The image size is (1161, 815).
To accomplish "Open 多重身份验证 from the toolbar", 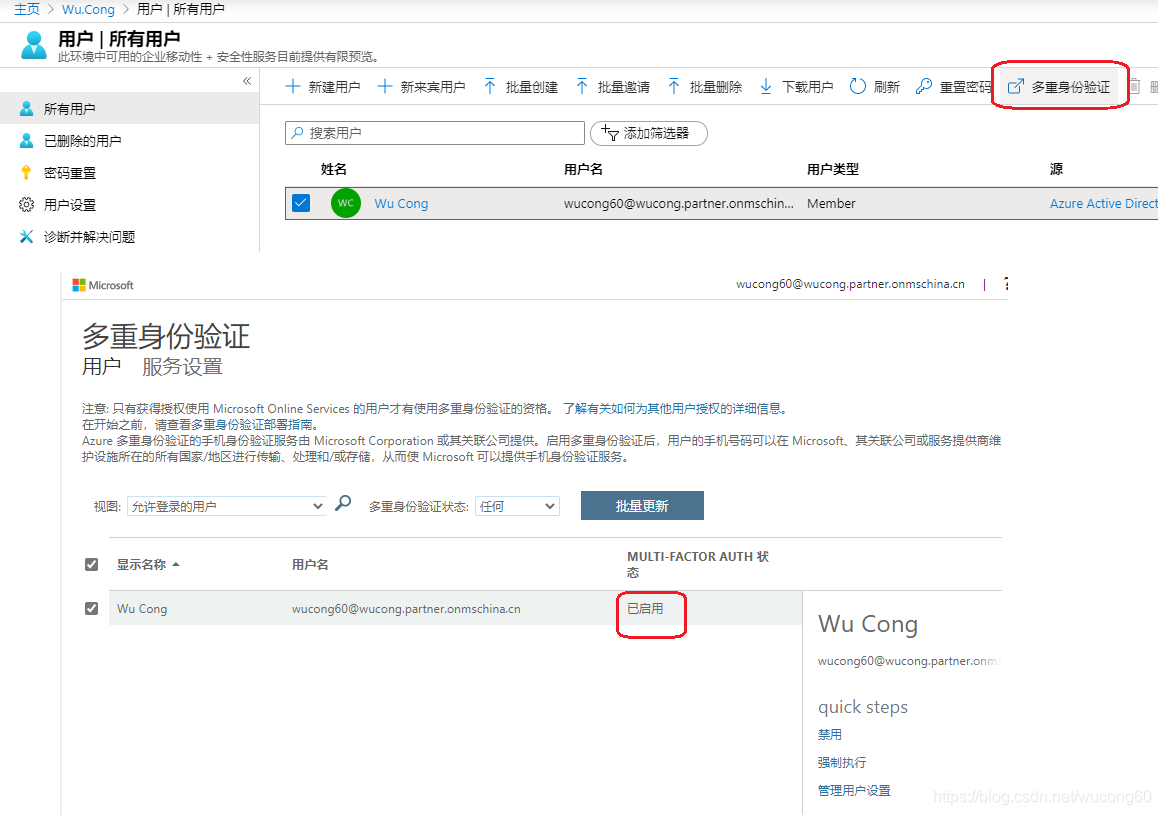I will pyautogui.click(x=1060, y=87).
